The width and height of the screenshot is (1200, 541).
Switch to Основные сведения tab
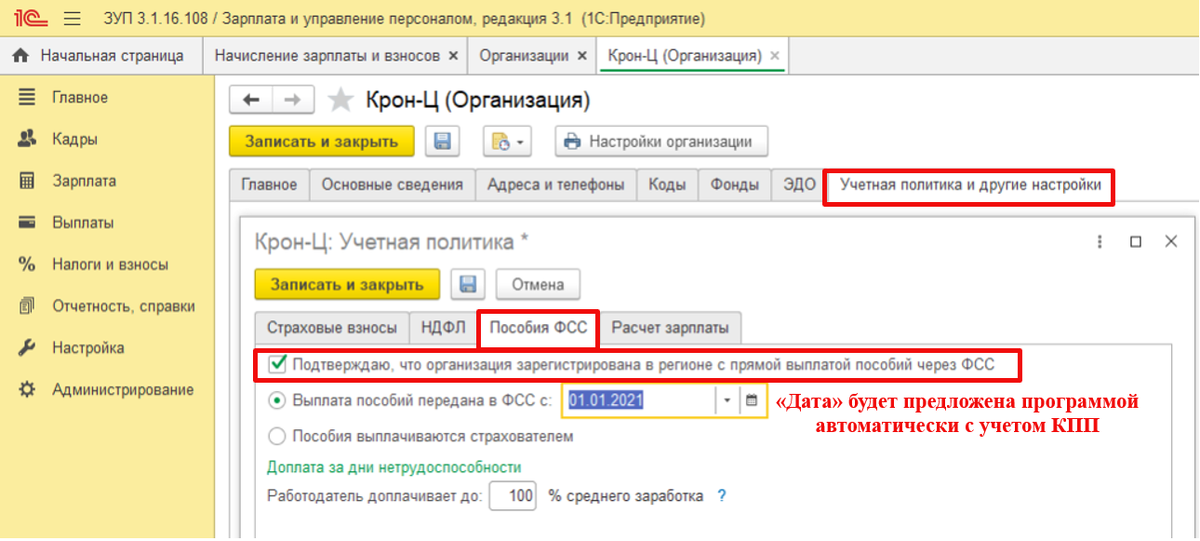click(392, 185)
